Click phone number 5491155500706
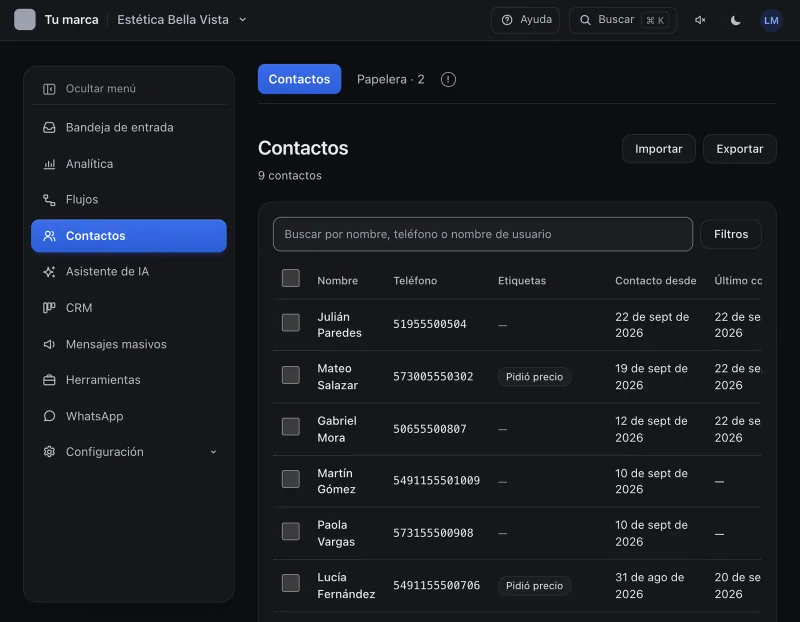The width and height of the screenshot is (800, 622). [436, 586]
